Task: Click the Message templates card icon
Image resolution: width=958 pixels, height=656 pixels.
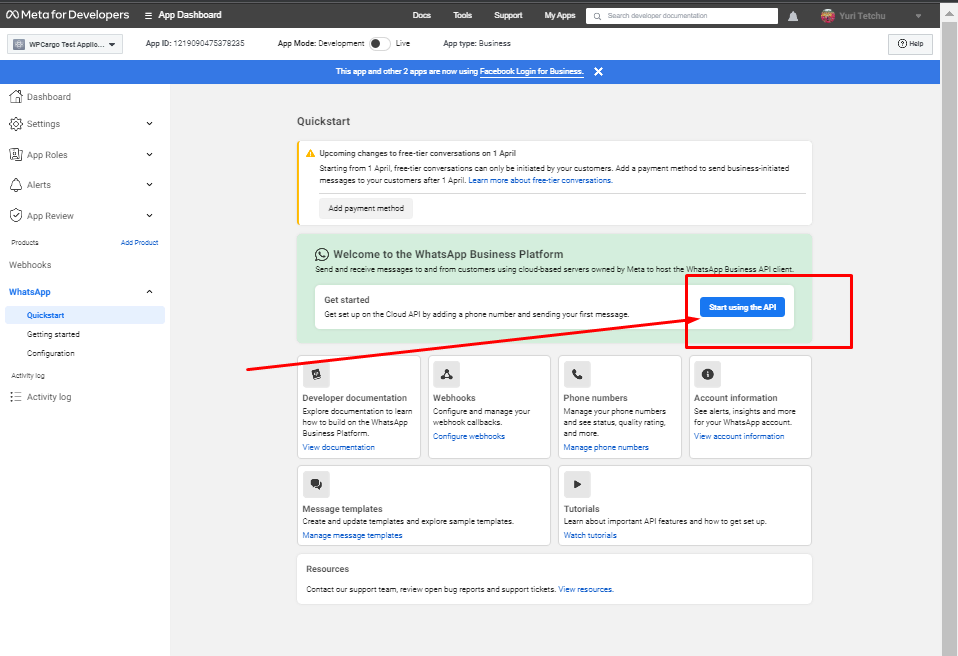Action: pos(316,484)
